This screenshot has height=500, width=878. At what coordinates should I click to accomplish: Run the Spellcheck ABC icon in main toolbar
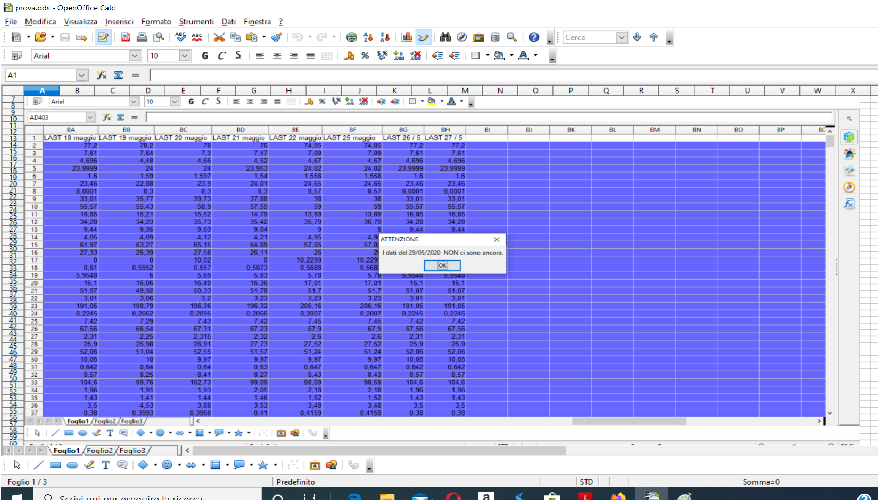tap(180, 38)
